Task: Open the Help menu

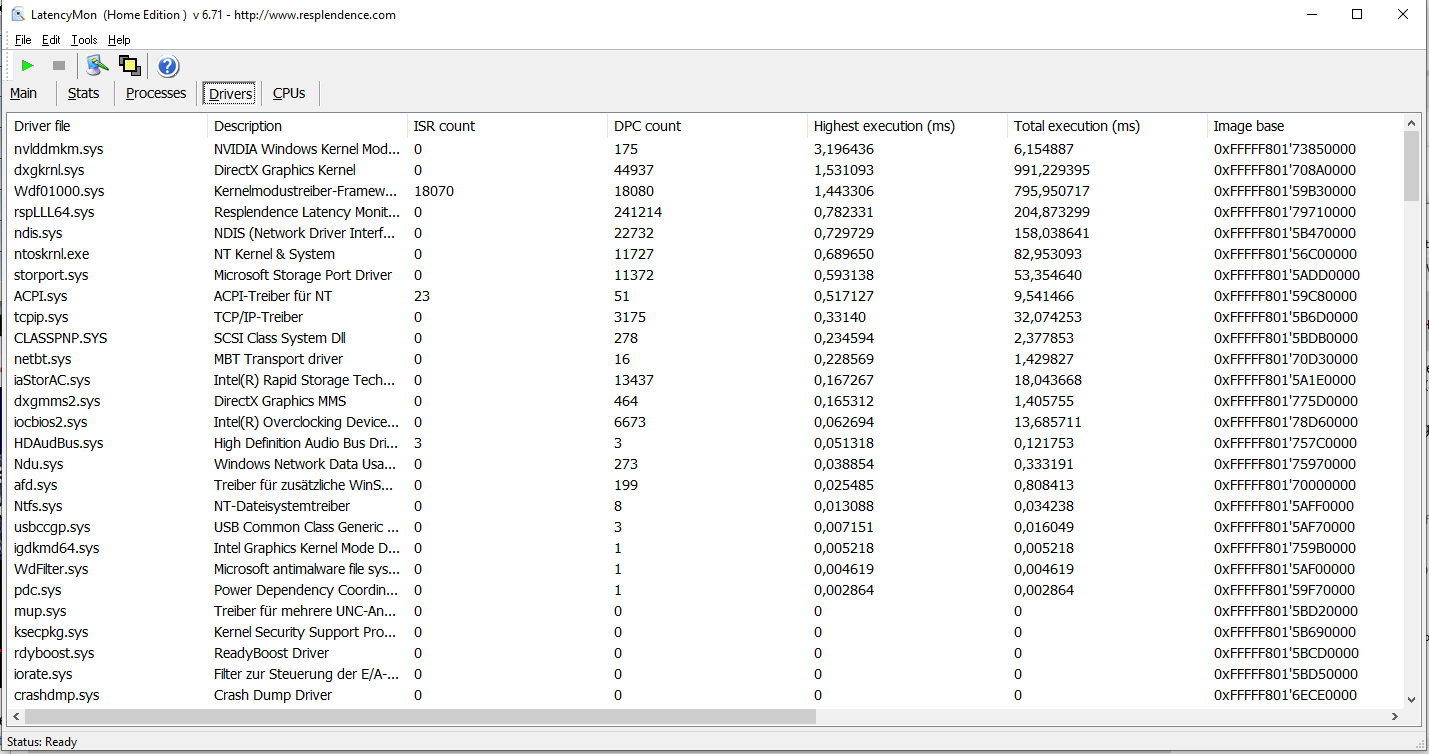Action: point(119,40)
